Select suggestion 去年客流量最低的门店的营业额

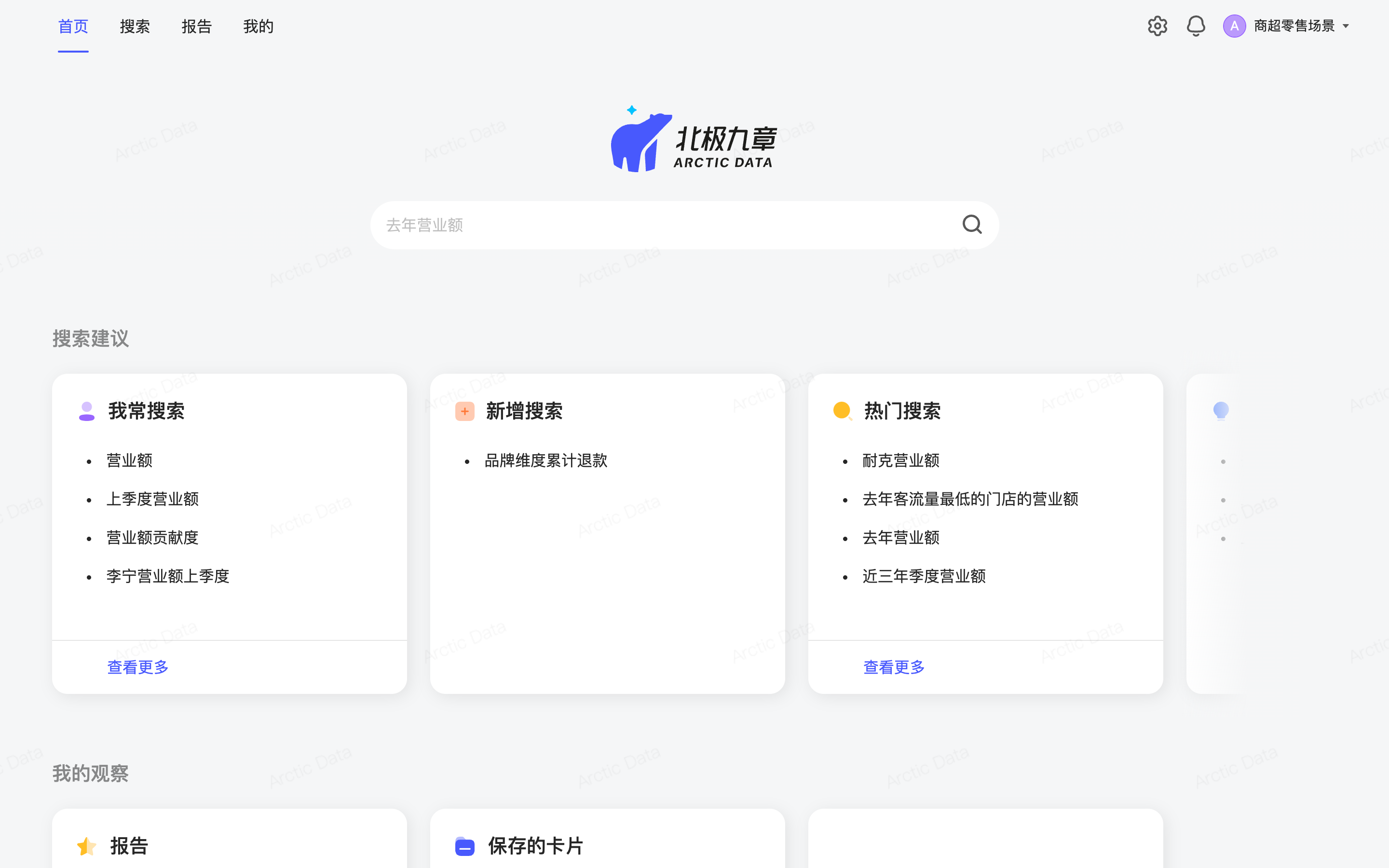970,499
